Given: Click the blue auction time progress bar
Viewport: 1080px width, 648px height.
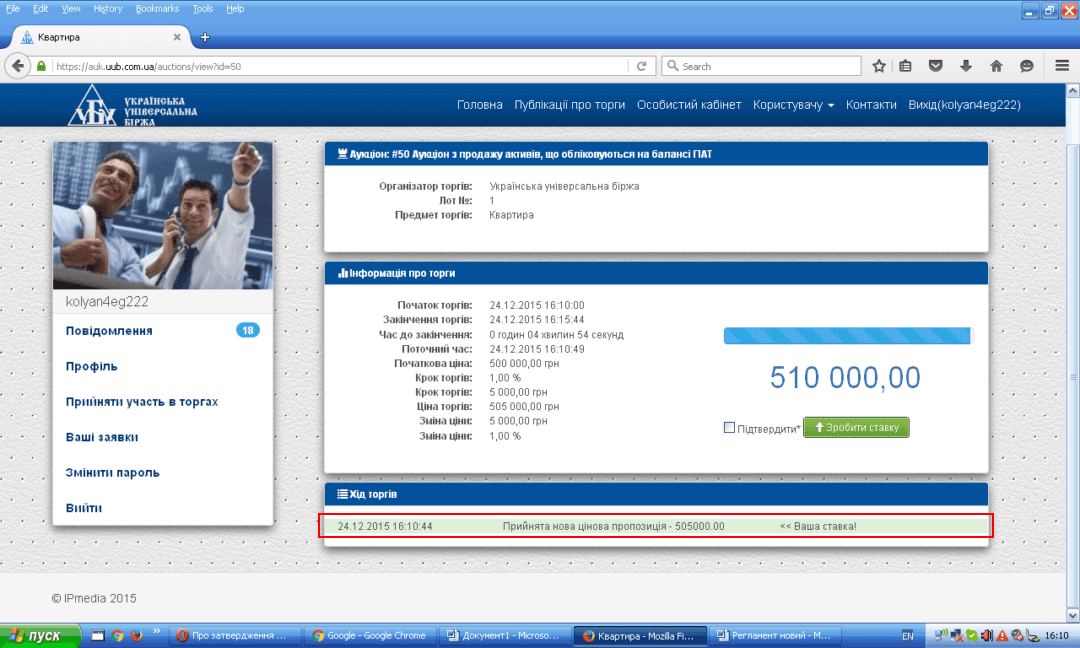Looking at the screenshot, I should pos(847,336).
